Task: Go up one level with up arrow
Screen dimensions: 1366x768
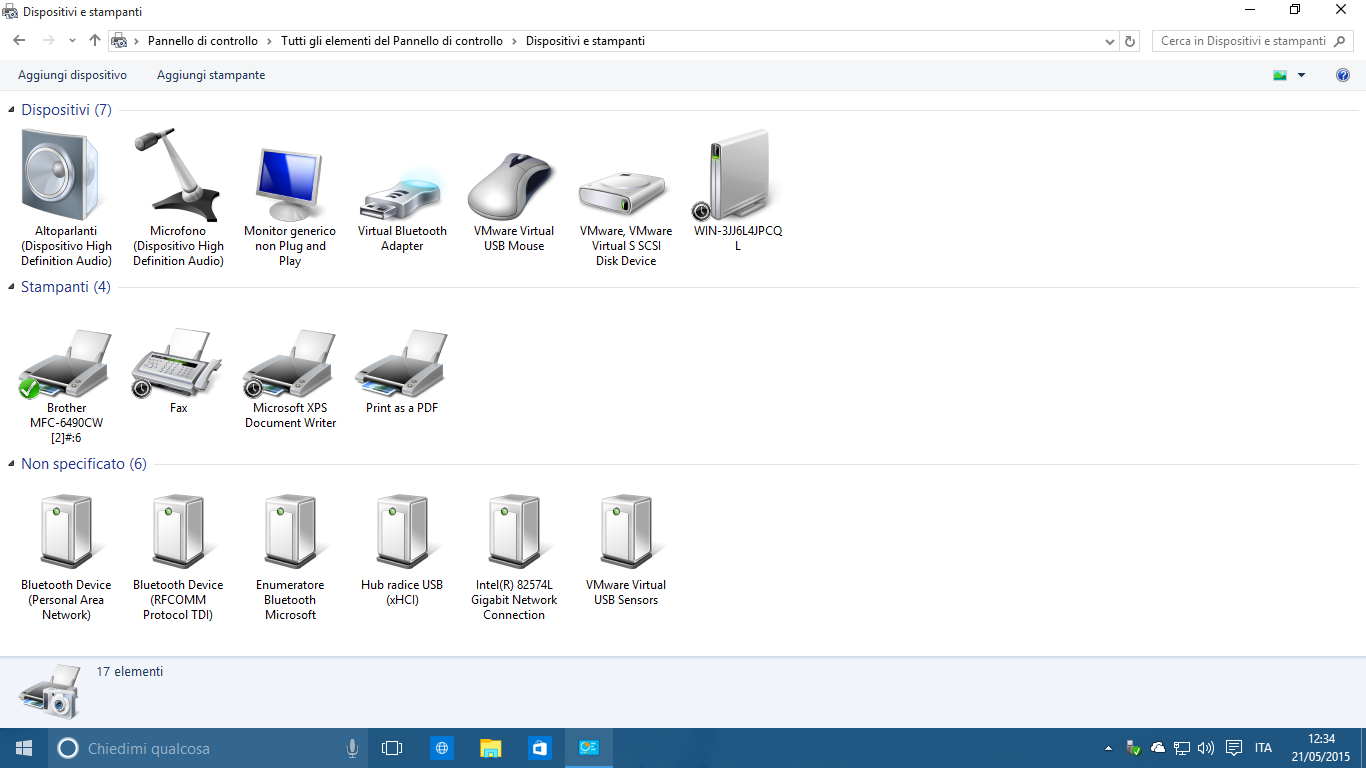Action: [95, 41]
